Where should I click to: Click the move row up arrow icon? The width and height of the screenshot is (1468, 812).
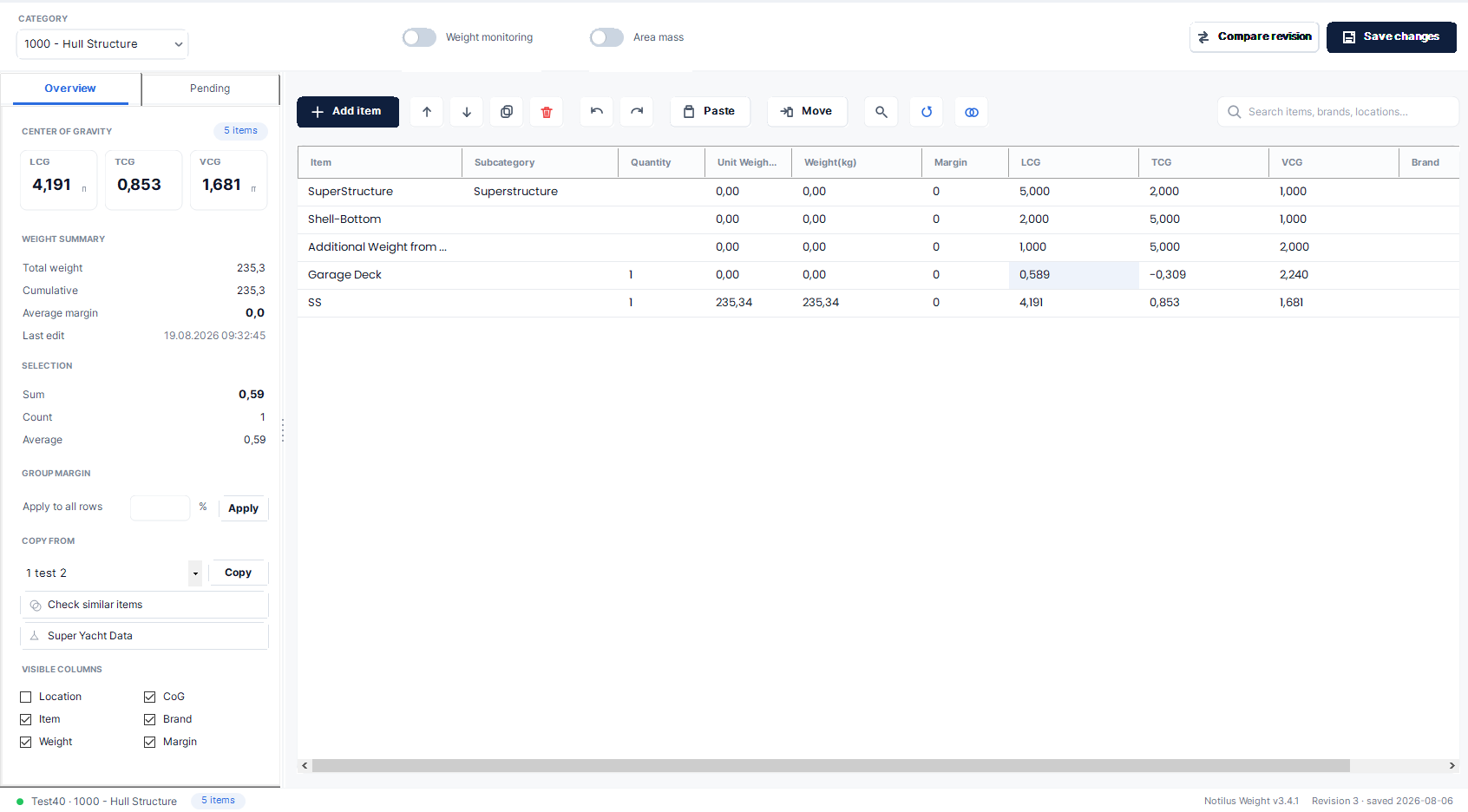[427, 112]
